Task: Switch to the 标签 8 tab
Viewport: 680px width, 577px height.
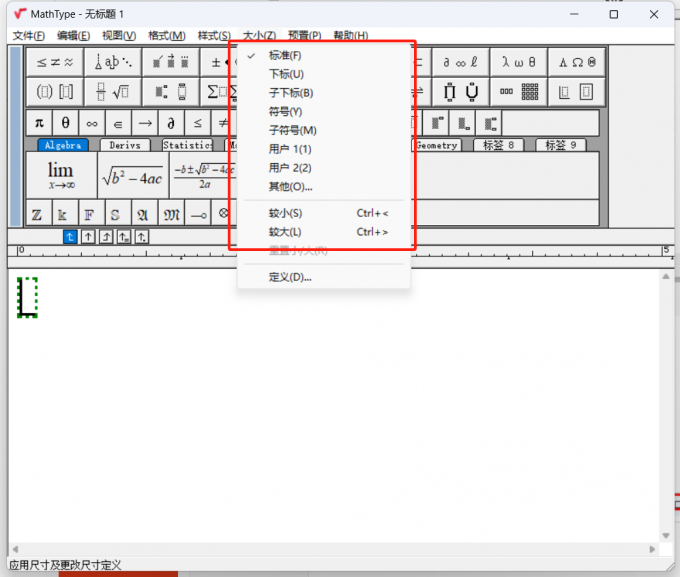Action: click(x=499, y=145)
